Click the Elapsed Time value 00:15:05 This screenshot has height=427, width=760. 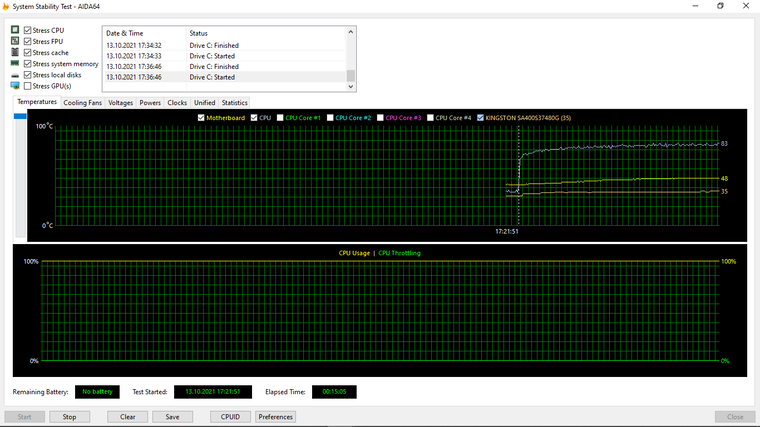(334, 392)
